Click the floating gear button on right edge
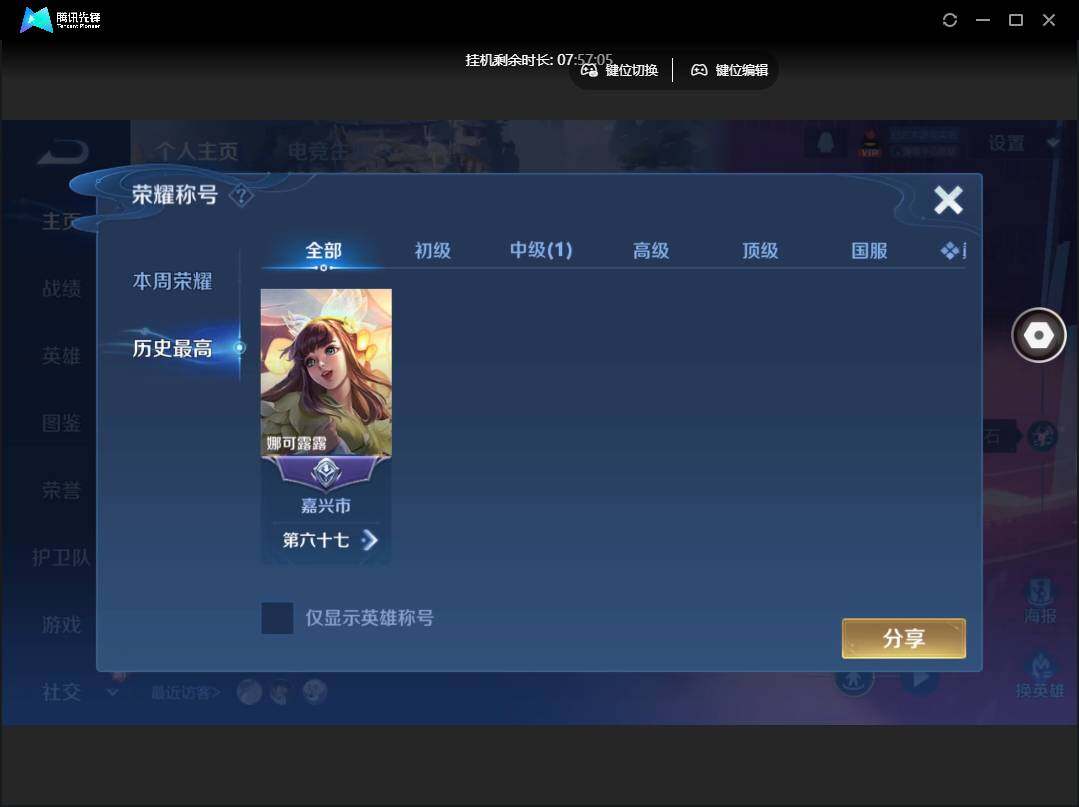The image size is (1079, 807). coord(1038,335)
